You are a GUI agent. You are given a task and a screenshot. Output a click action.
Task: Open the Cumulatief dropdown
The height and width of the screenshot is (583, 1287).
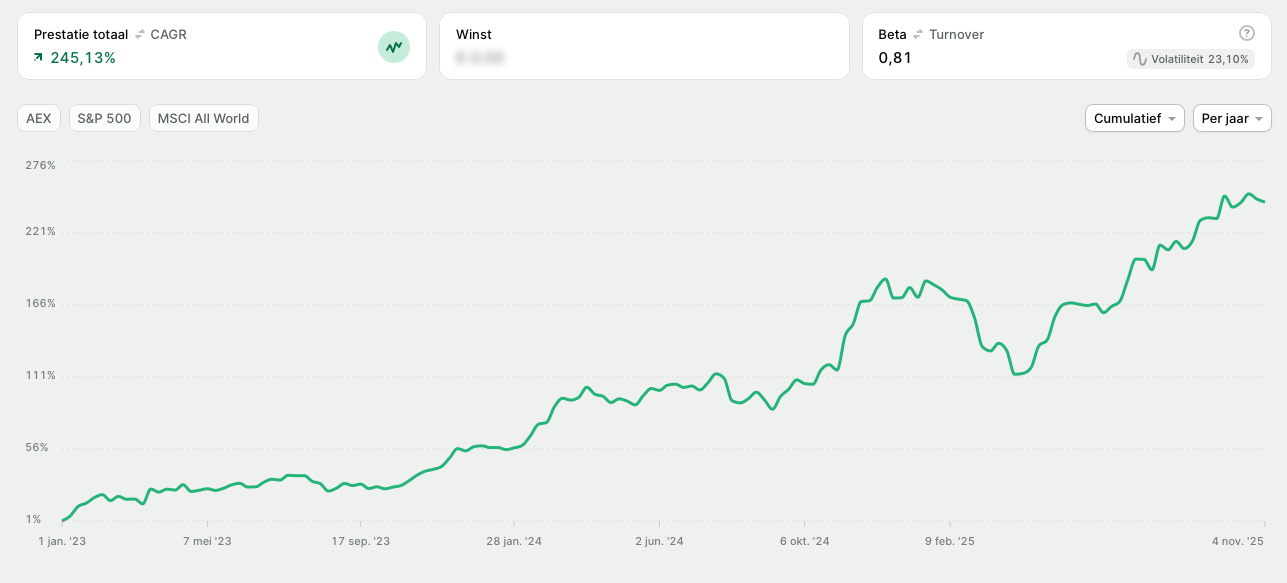(x=1134, y=118)
